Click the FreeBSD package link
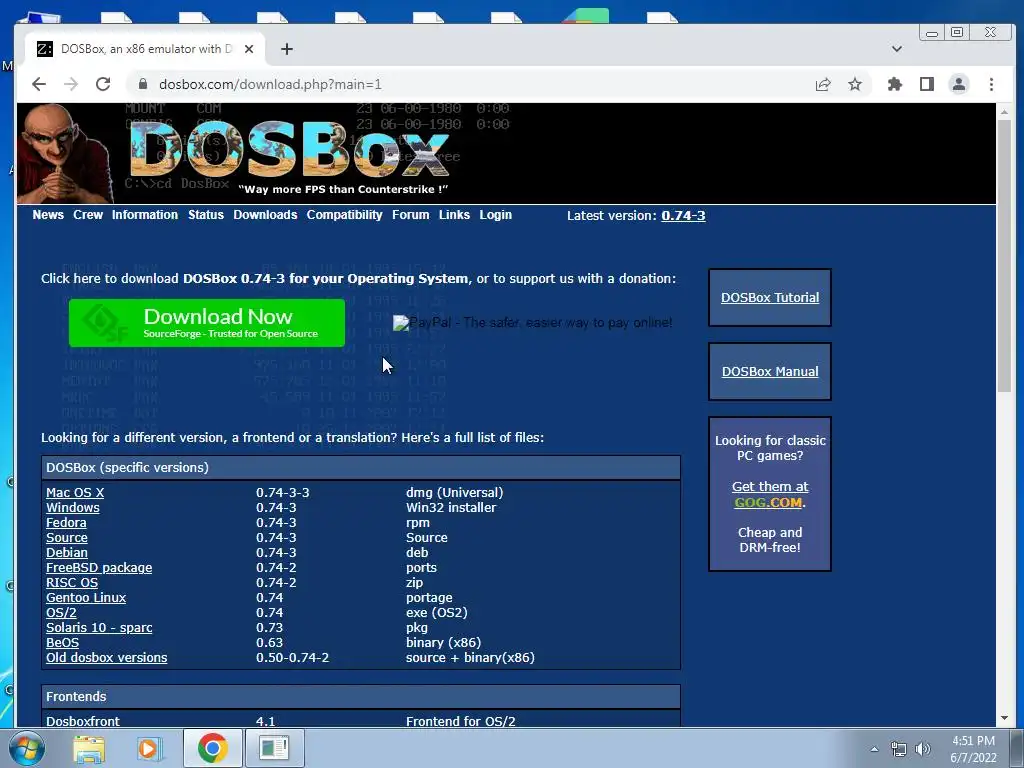Image resolution: width=1024 pixels, height=768 pixels. tap(99, 568)
